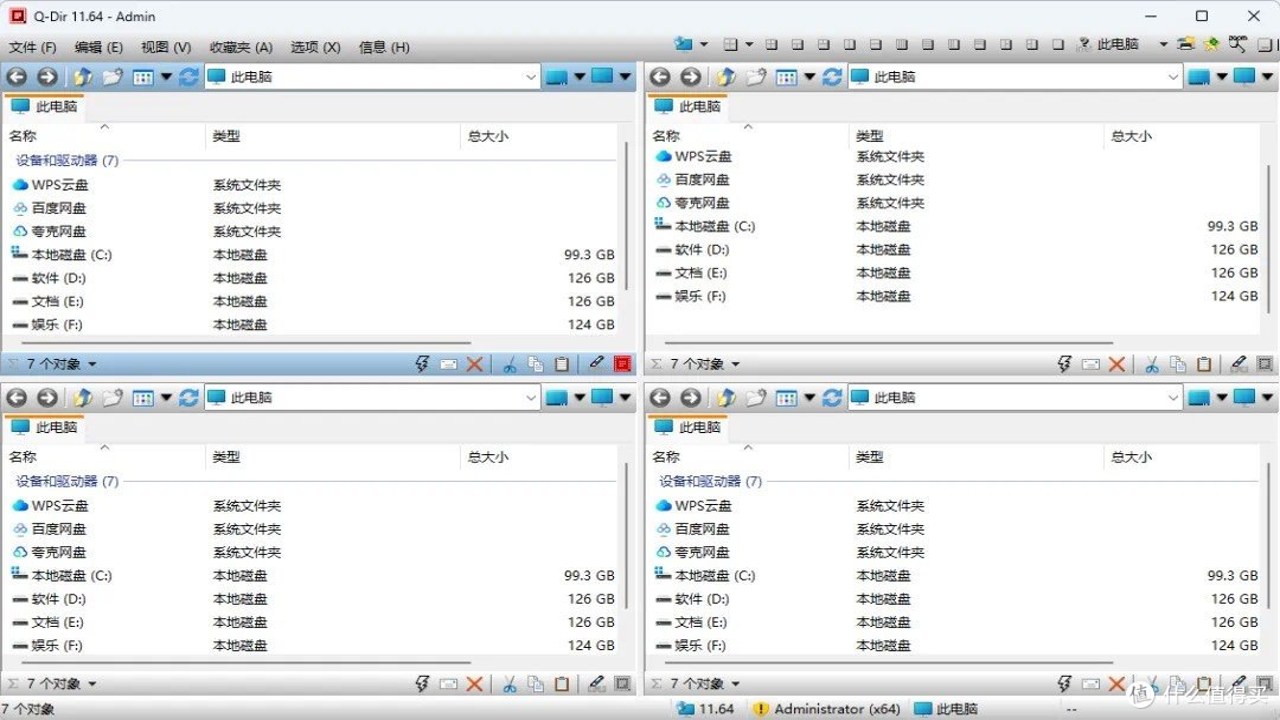Refresh the bottom-right pane
Image resolution: width=1280 pixels, height=720 pixels.
pyautogui.click(x=832, y=398)
